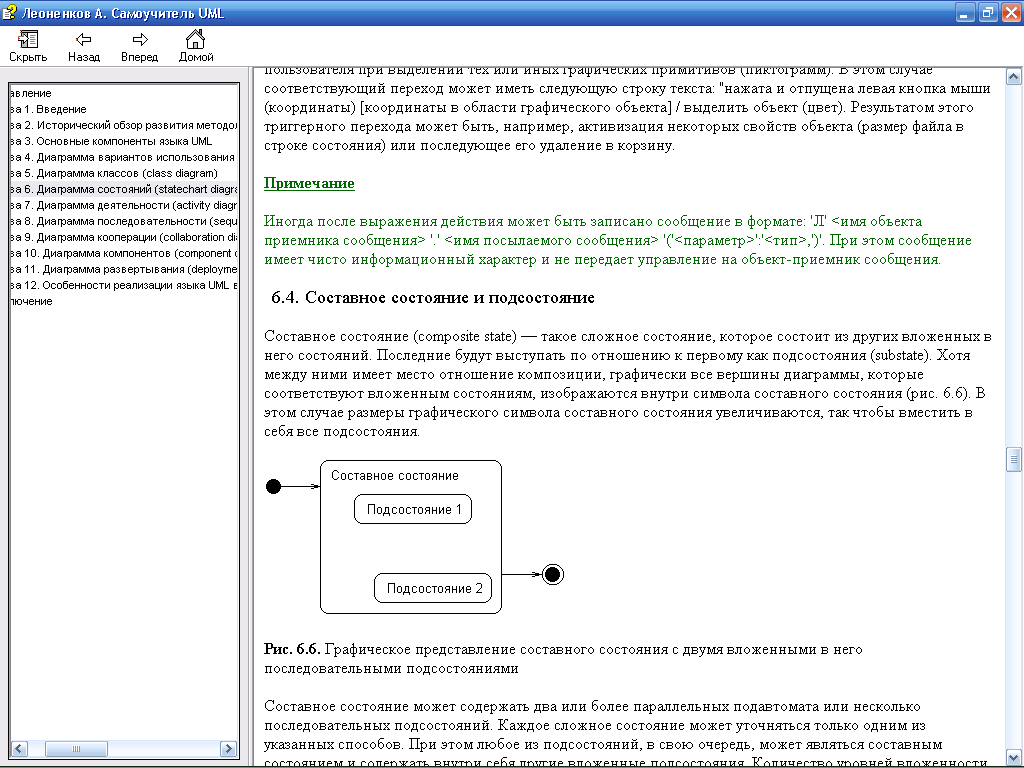Select chapter 6 Диаграмма состояний (statechart)

point(124,189)
